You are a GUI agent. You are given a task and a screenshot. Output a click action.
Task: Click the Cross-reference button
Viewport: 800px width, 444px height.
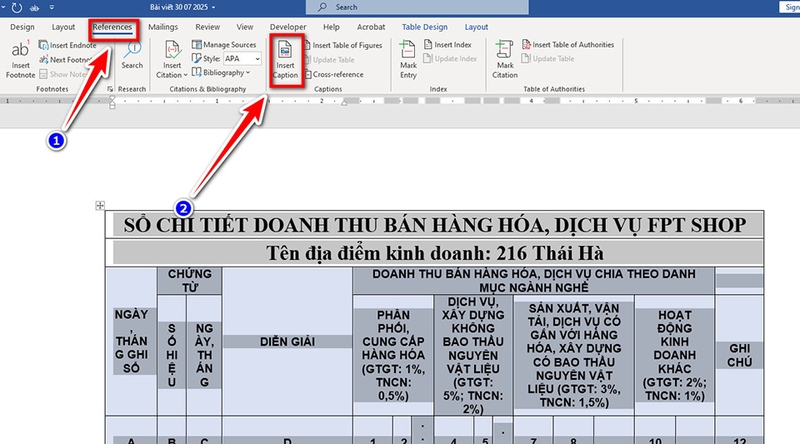(x=334, y=74)
